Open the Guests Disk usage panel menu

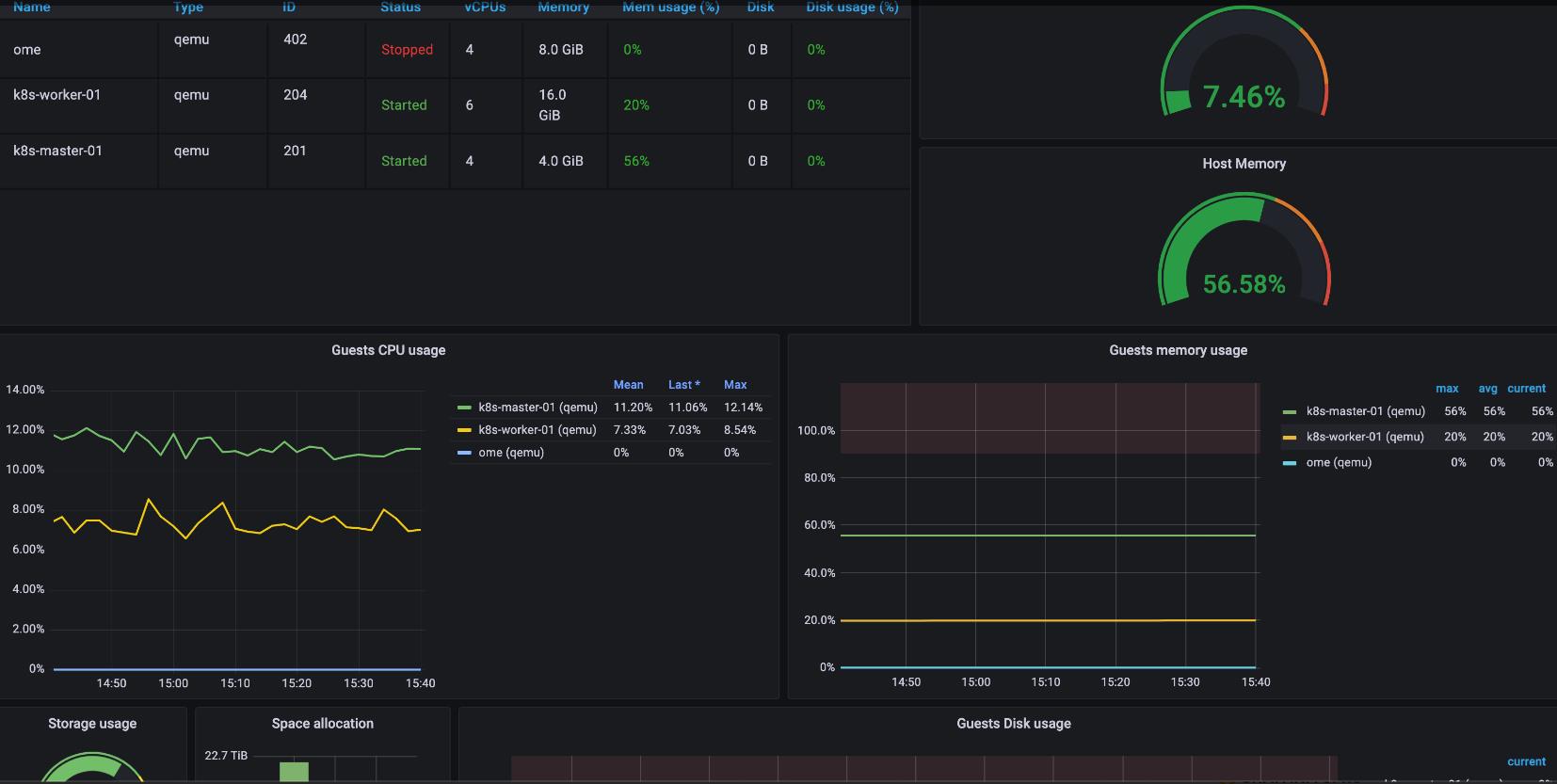[1014, 724]
